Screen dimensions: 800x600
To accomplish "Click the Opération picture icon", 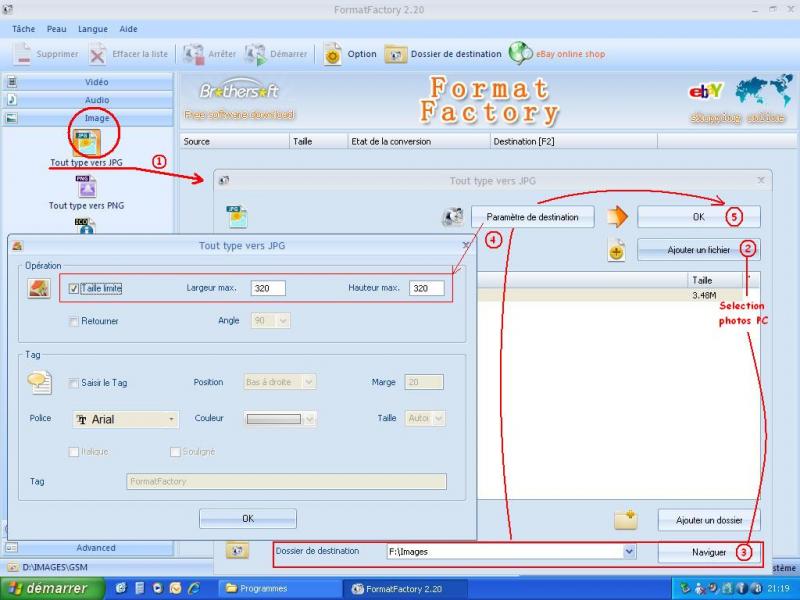I will [x=39, y=288].
